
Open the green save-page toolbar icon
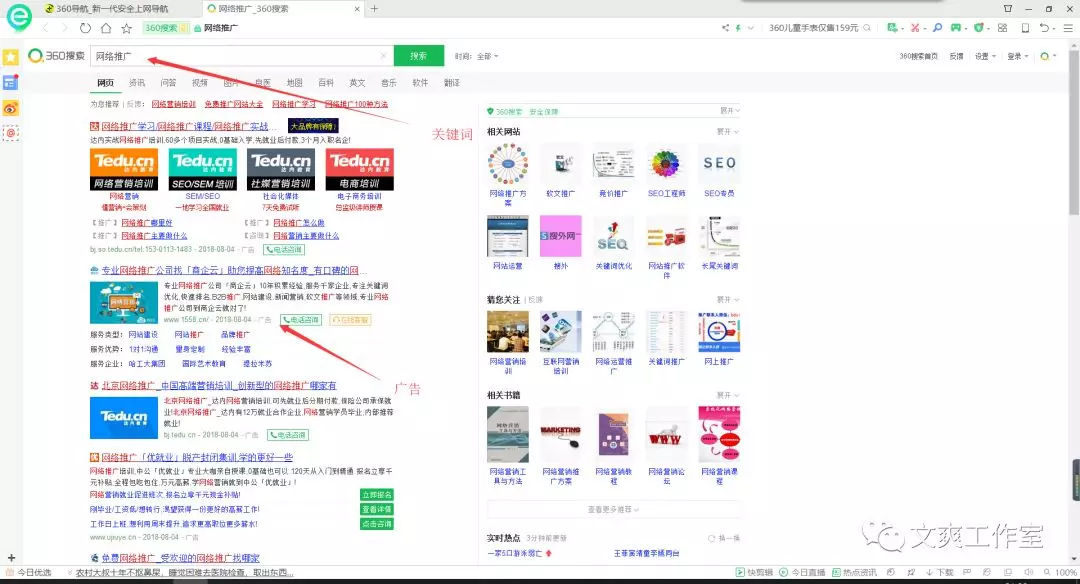pos(893,28)
